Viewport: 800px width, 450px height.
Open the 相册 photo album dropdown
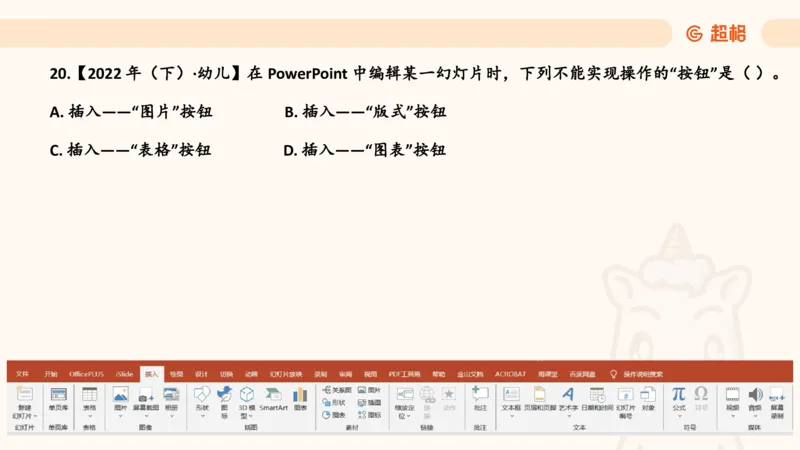(171, 416)
